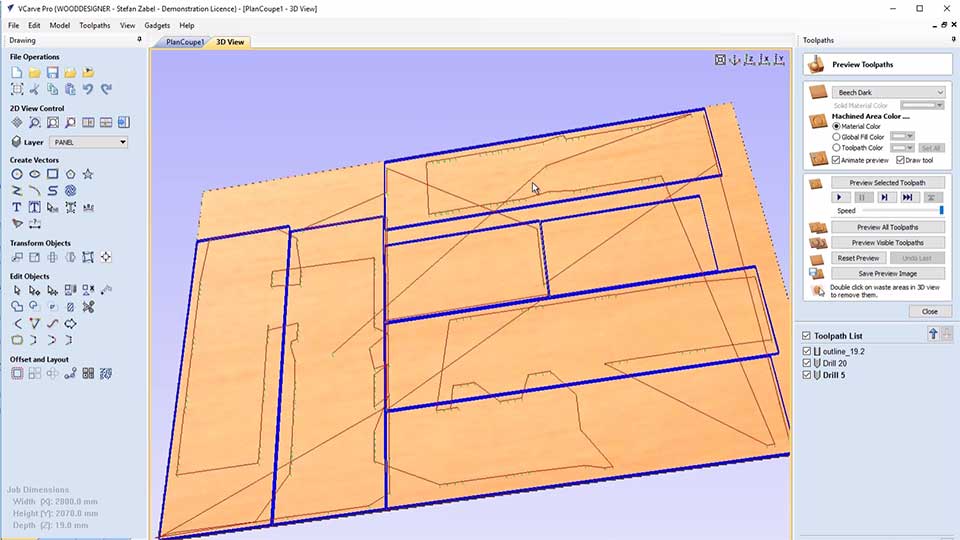Select Global Fill Color radio button

(x=836, y=137)
